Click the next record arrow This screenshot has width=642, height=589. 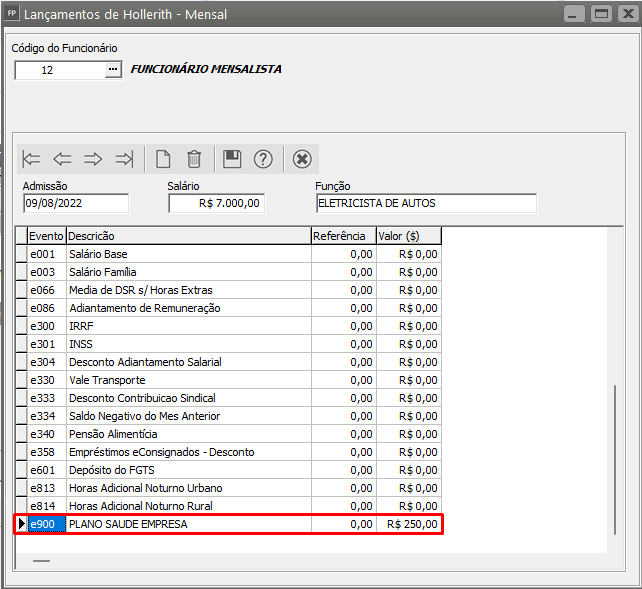[93, 159]
